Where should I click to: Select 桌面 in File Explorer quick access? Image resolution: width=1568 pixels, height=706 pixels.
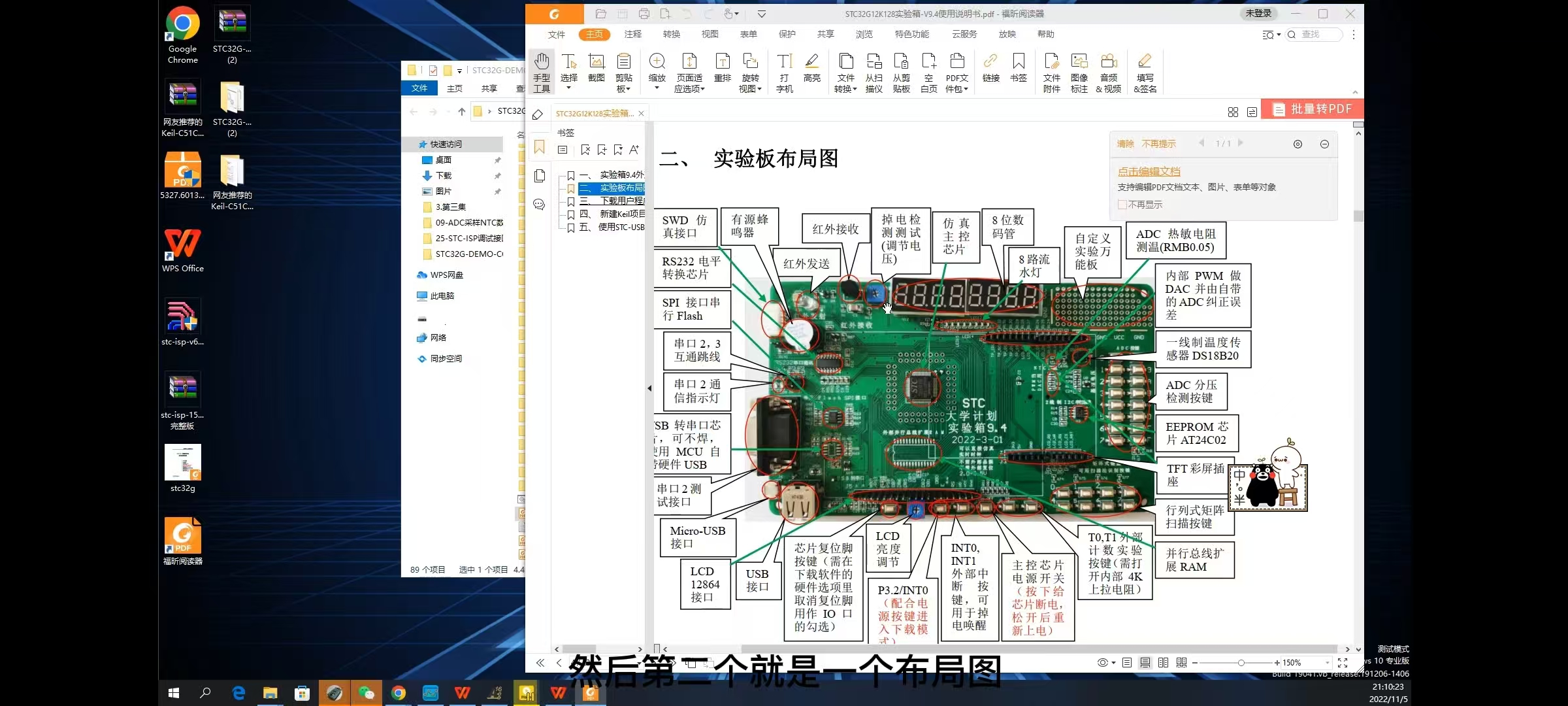coord(444,160)
